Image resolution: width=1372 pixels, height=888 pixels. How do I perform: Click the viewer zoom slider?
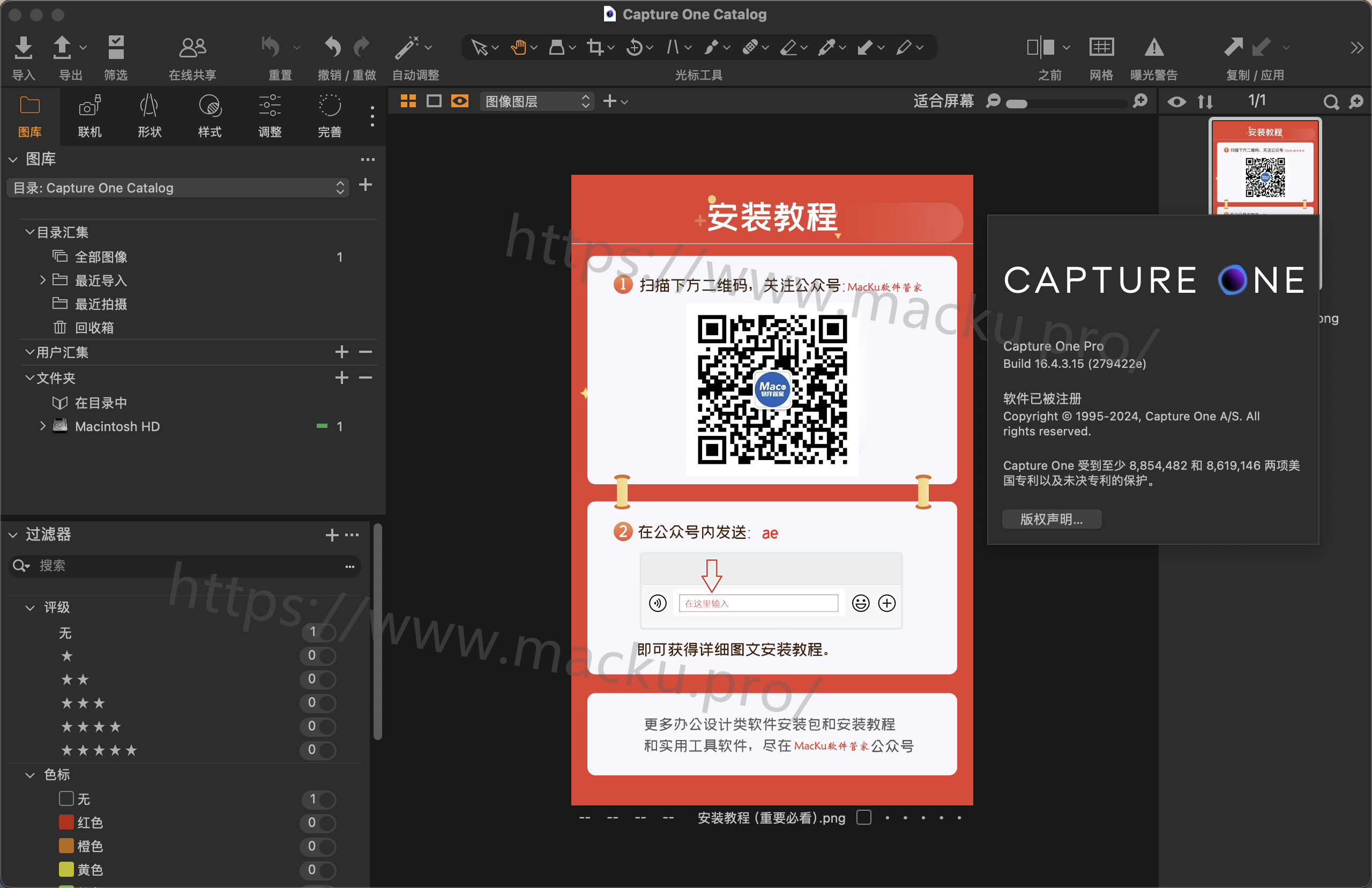1066,104
